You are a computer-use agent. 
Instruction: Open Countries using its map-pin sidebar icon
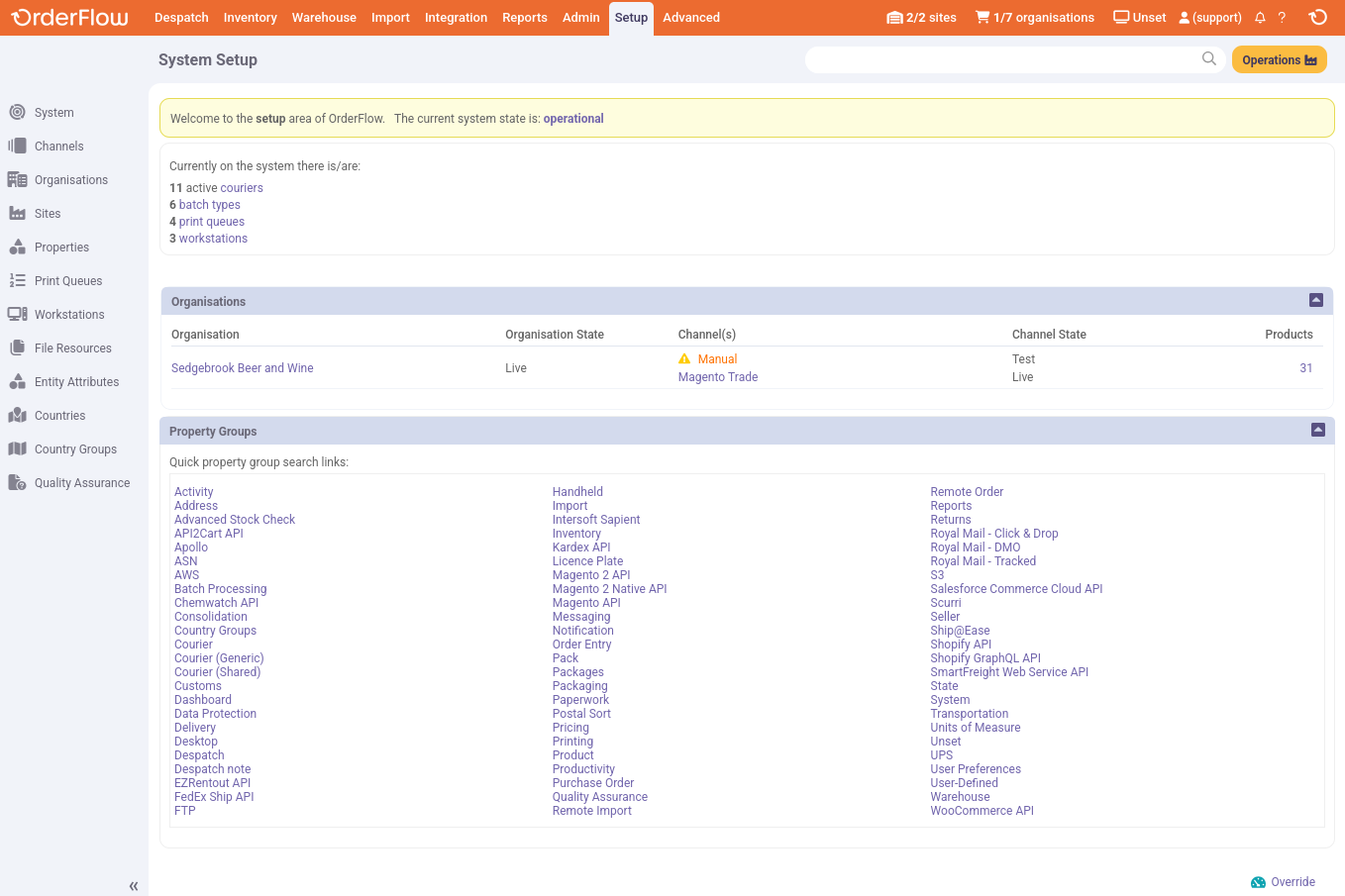point(17,415)
